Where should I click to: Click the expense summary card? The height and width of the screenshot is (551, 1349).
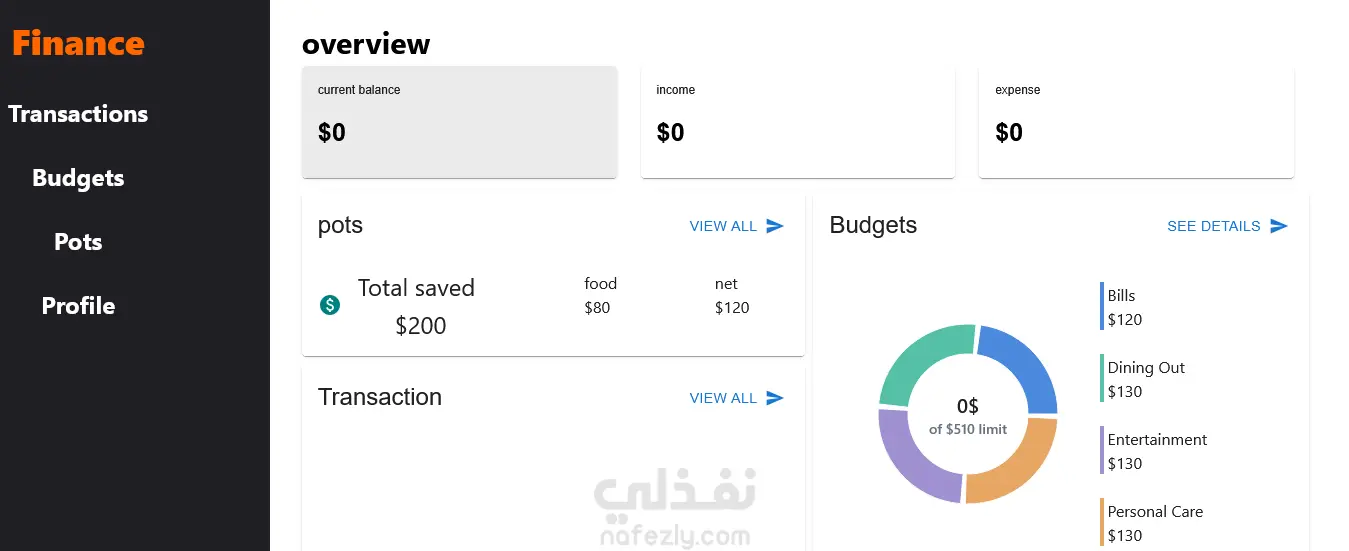click(1136, 122)
